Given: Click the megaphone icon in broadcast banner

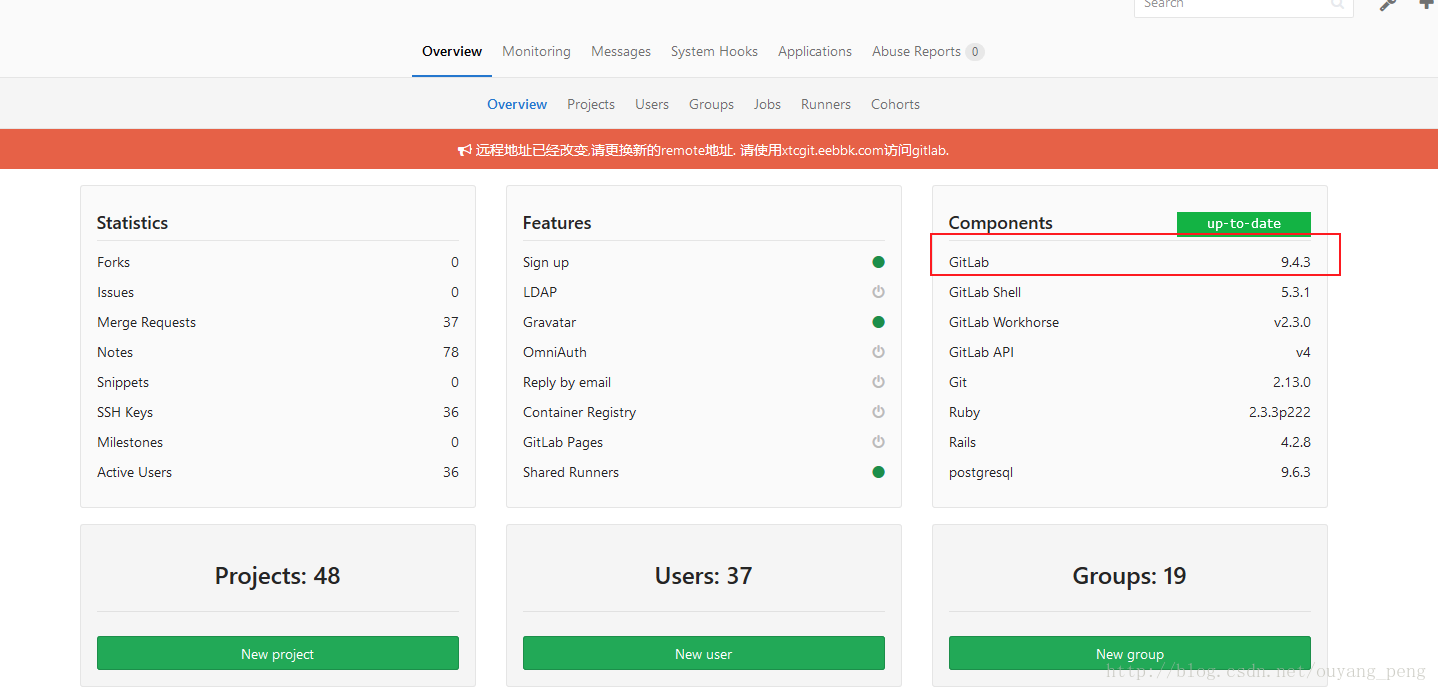Looking at the screenshot, I should [465, 150].
